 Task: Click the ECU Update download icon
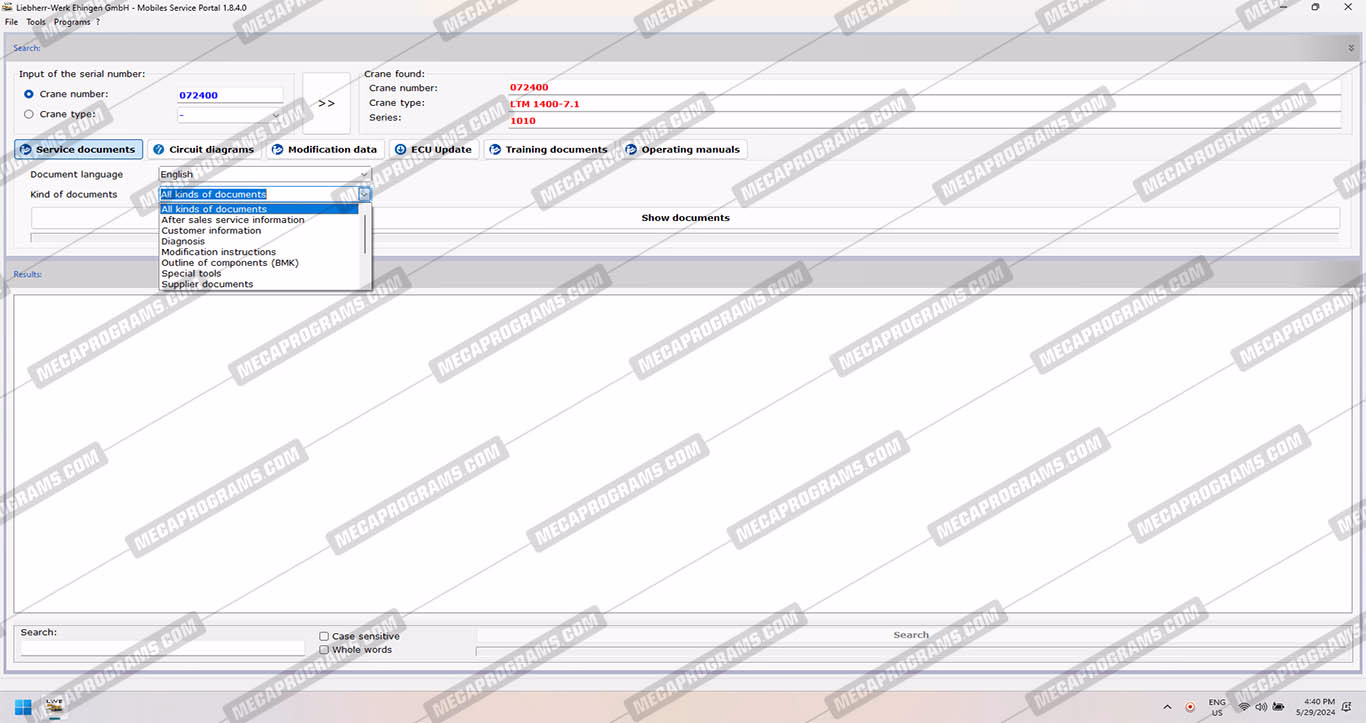click(401, 150)
